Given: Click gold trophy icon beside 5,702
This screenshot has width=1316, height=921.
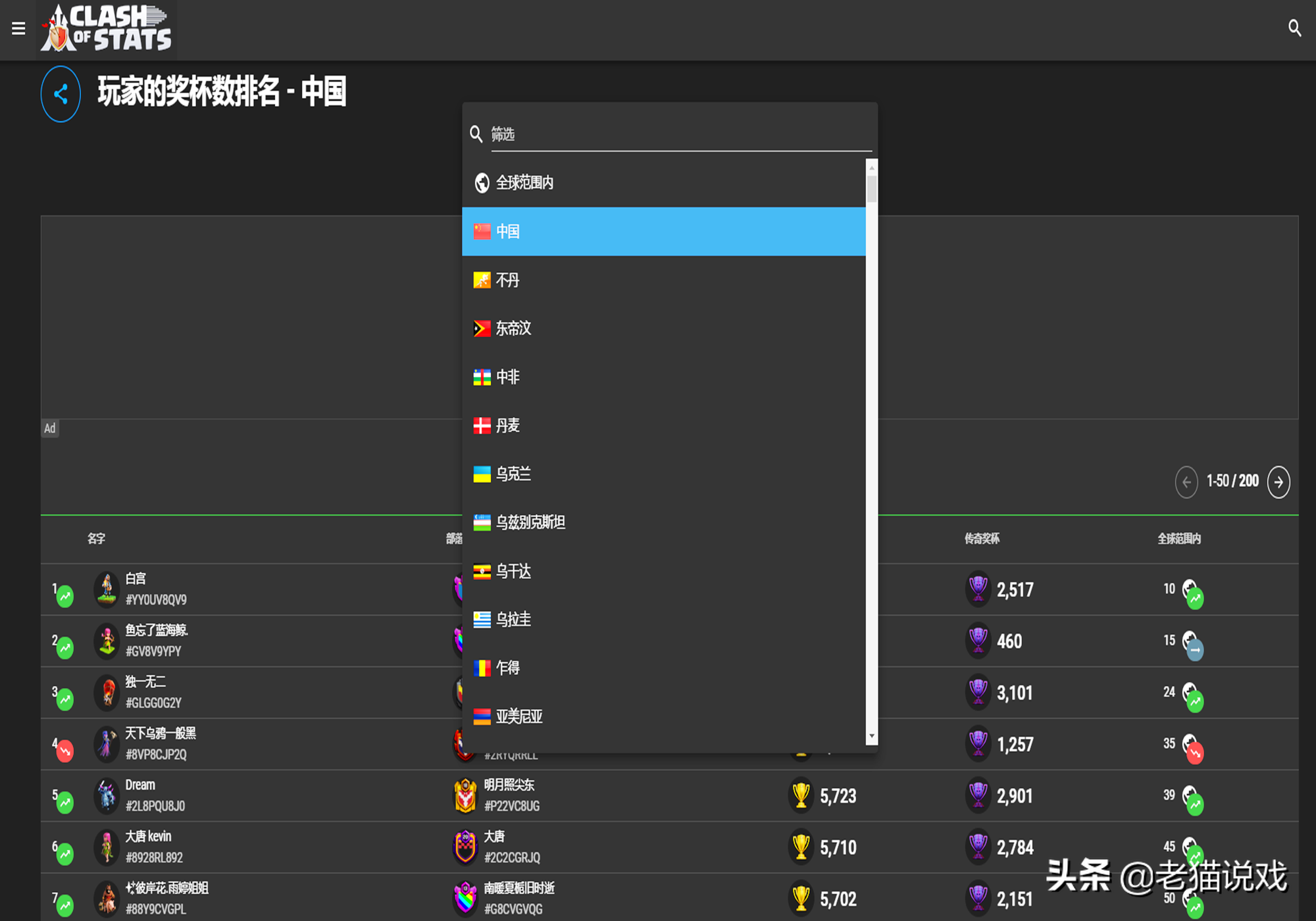Looking at the screenshot, I should pyautogui.click(x=801, y=898).
